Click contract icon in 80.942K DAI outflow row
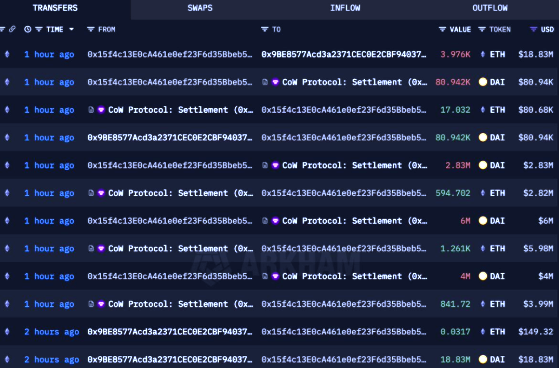The height and width of the screenshot is (368, 559). click(x=265, y=82)
